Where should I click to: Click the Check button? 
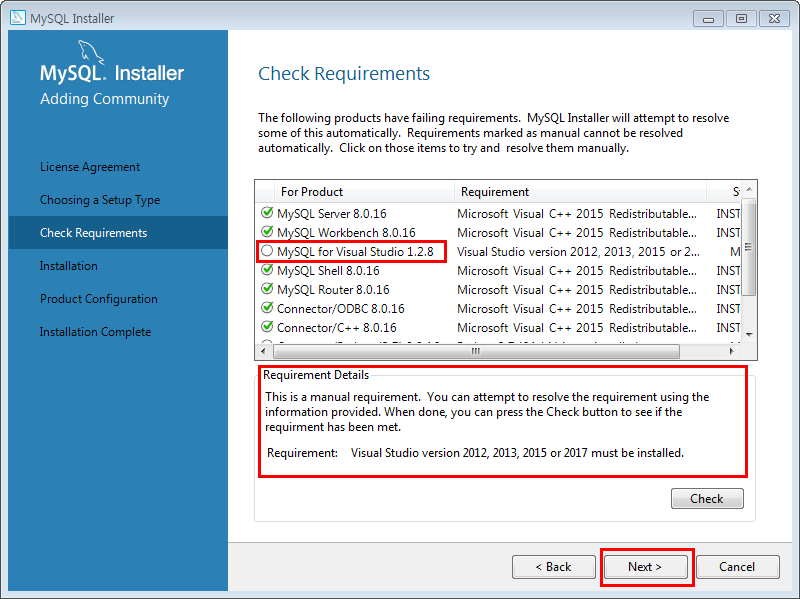click(x=707, y=498)
